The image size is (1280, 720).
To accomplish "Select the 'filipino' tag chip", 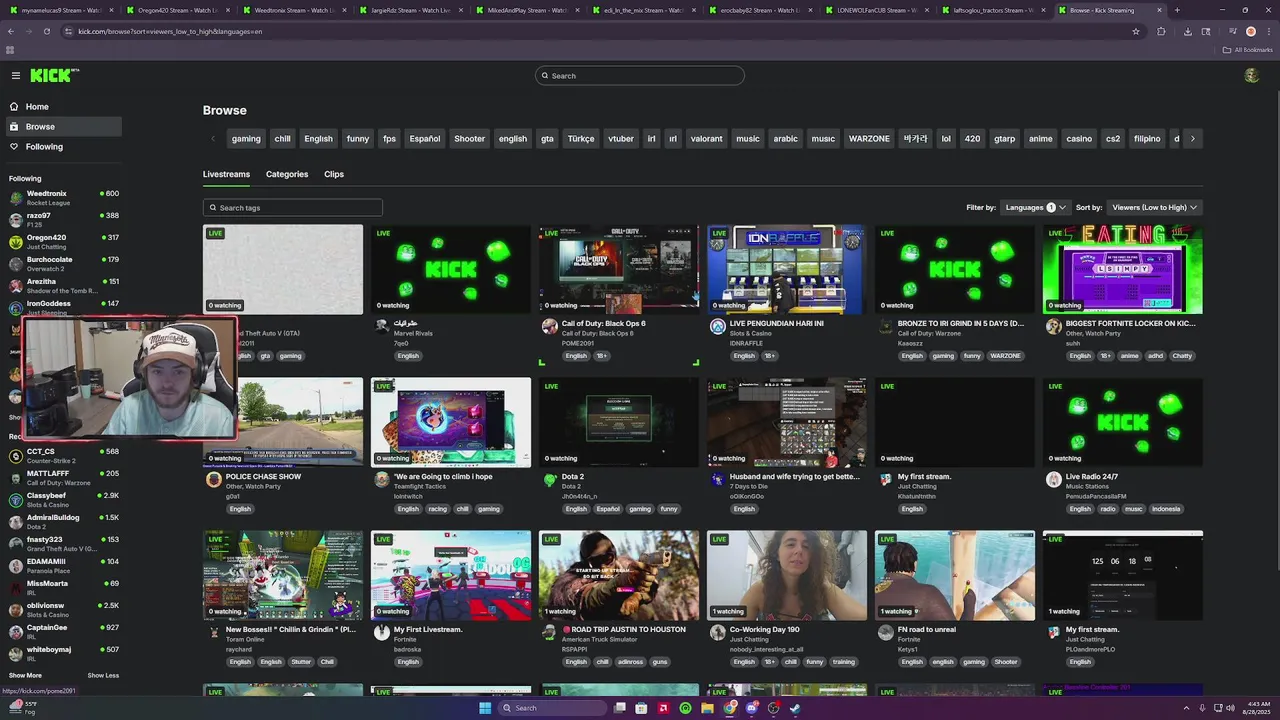I will 1147,139.
